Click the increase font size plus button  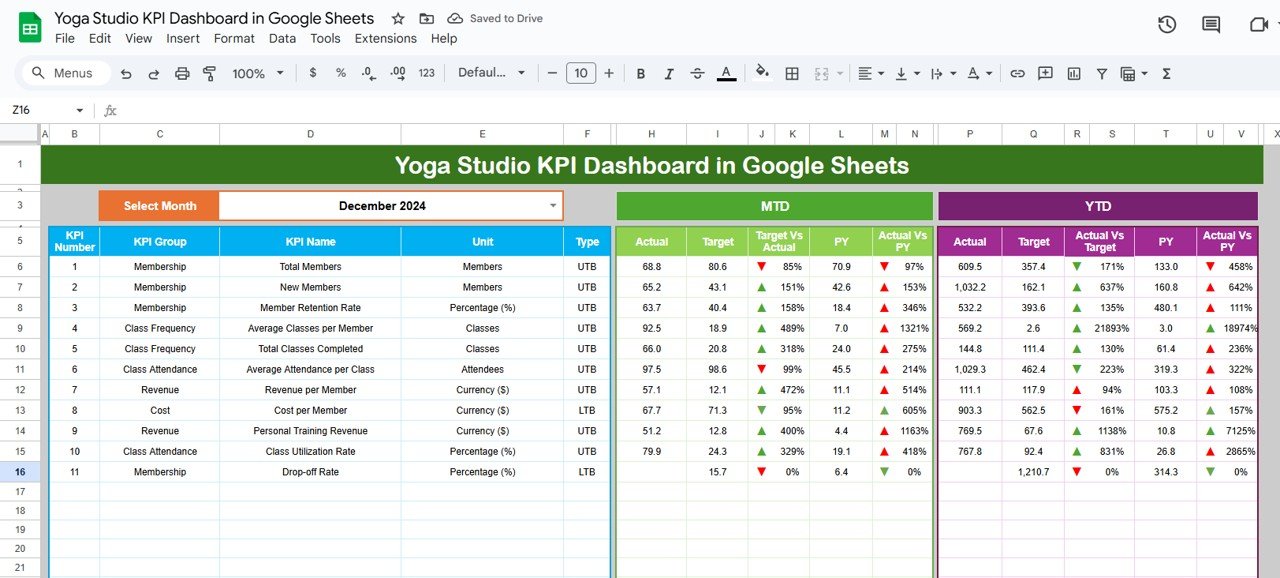611,73
